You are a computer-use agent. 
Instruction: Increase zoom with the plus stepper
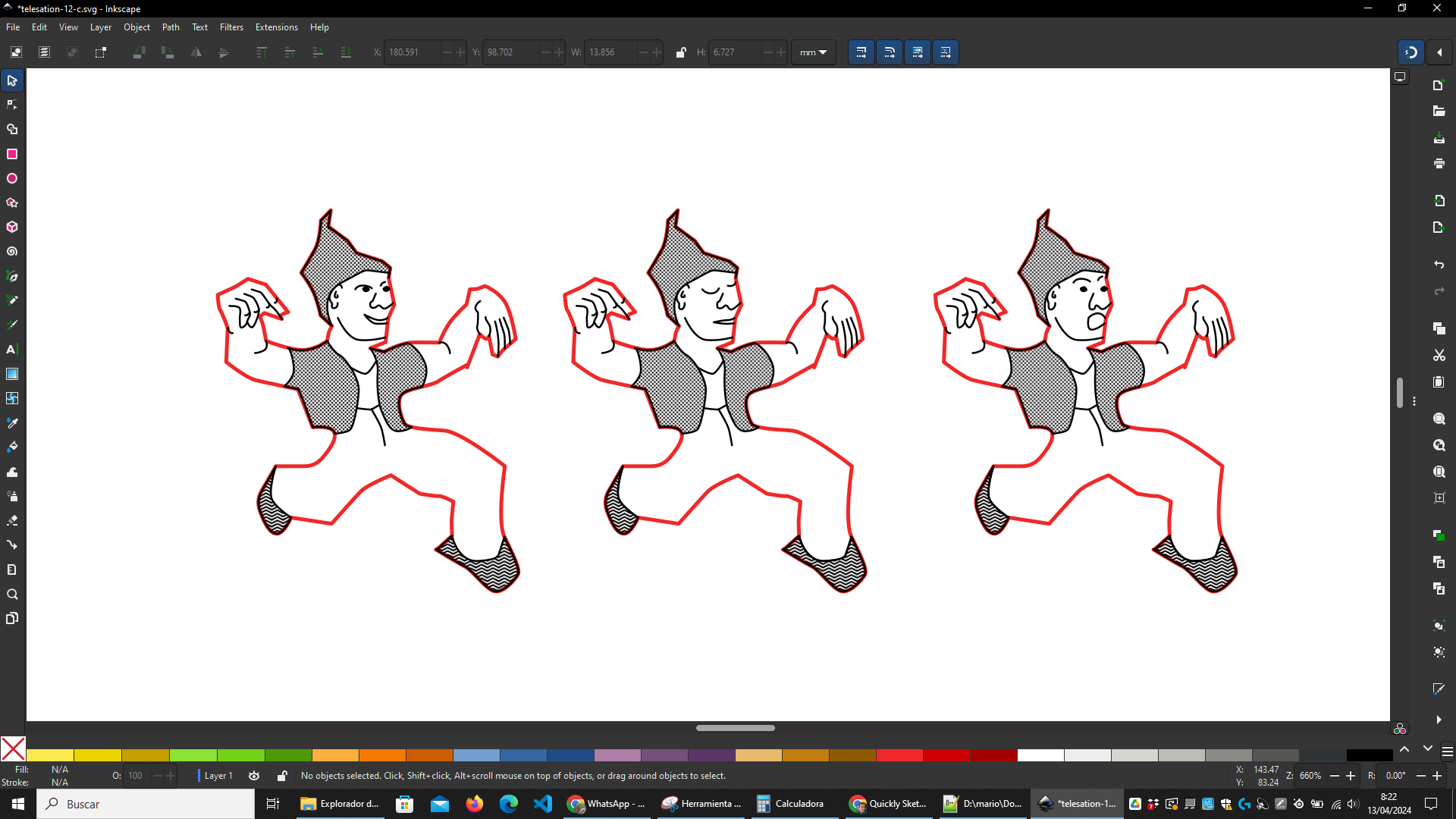(1351, 776)
